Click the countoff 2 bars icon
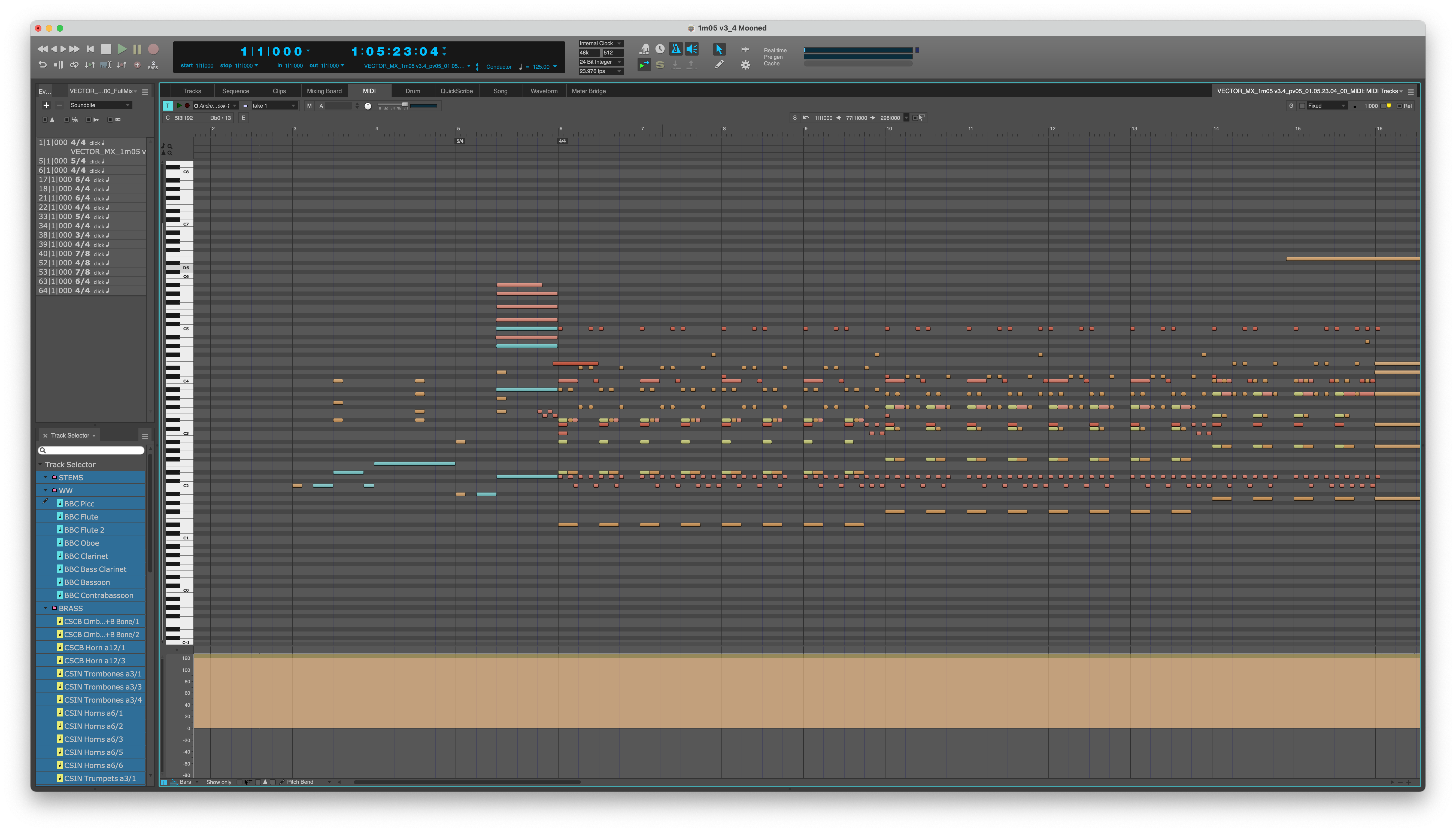Image resolution: width=1456 pixels, height=832 pixels. pos(153,65)
